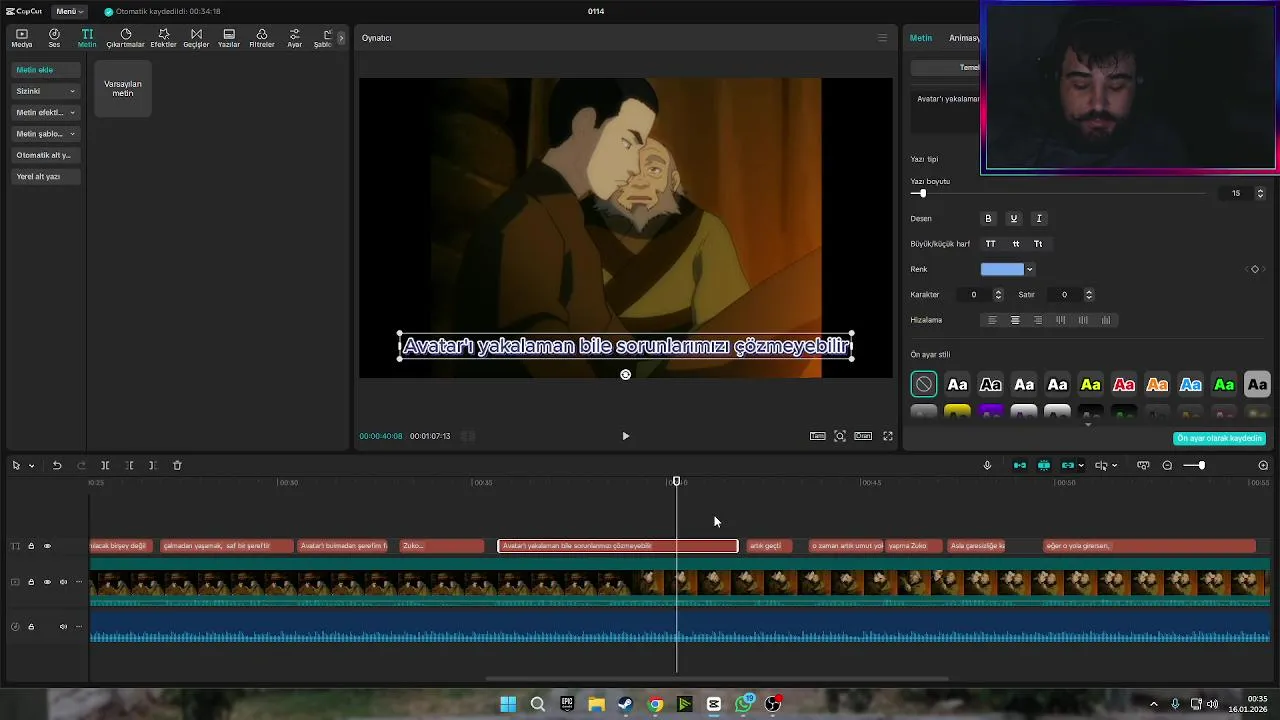Open the Ses audio panel
1280x720 pixels.
point(54,38)
